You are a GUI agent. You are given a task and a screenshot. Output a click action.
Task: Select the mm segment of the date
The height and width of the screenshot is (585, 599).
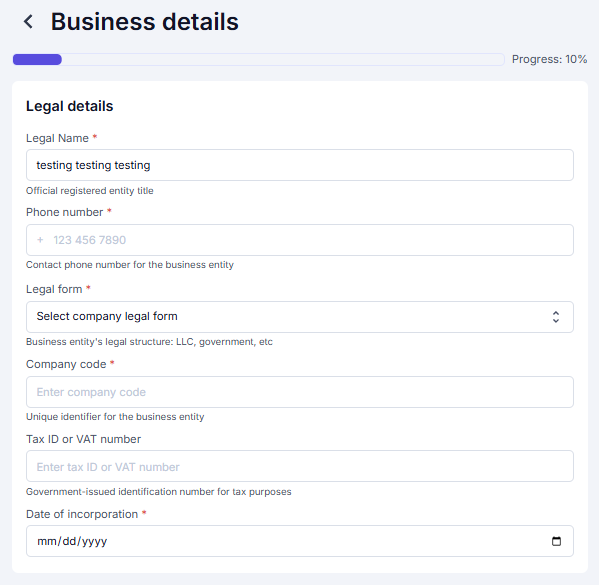pos(46,541)
